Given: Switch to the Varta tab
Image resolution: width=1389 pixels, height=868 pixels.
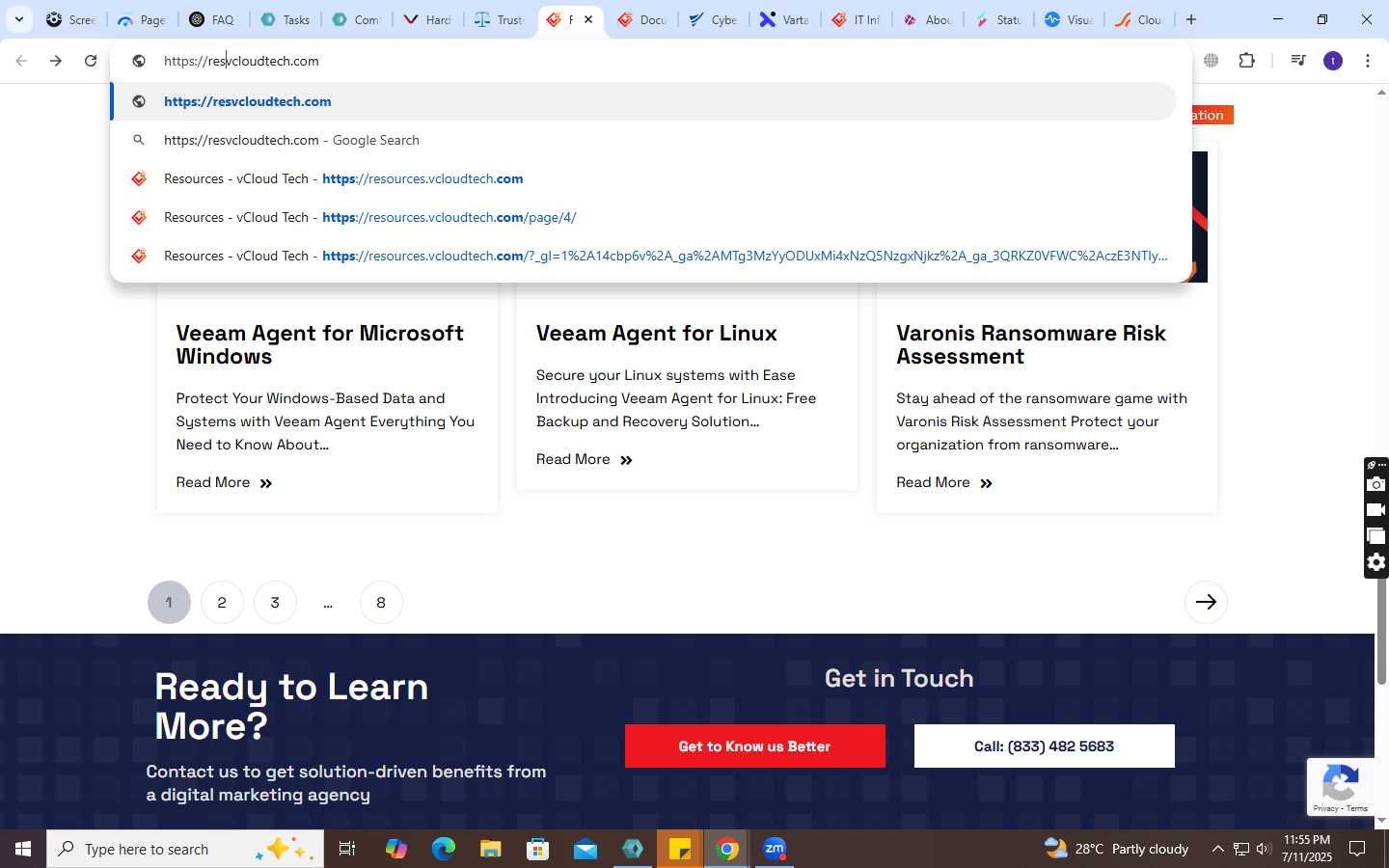Looking at the screenshot, I should 784,19.
